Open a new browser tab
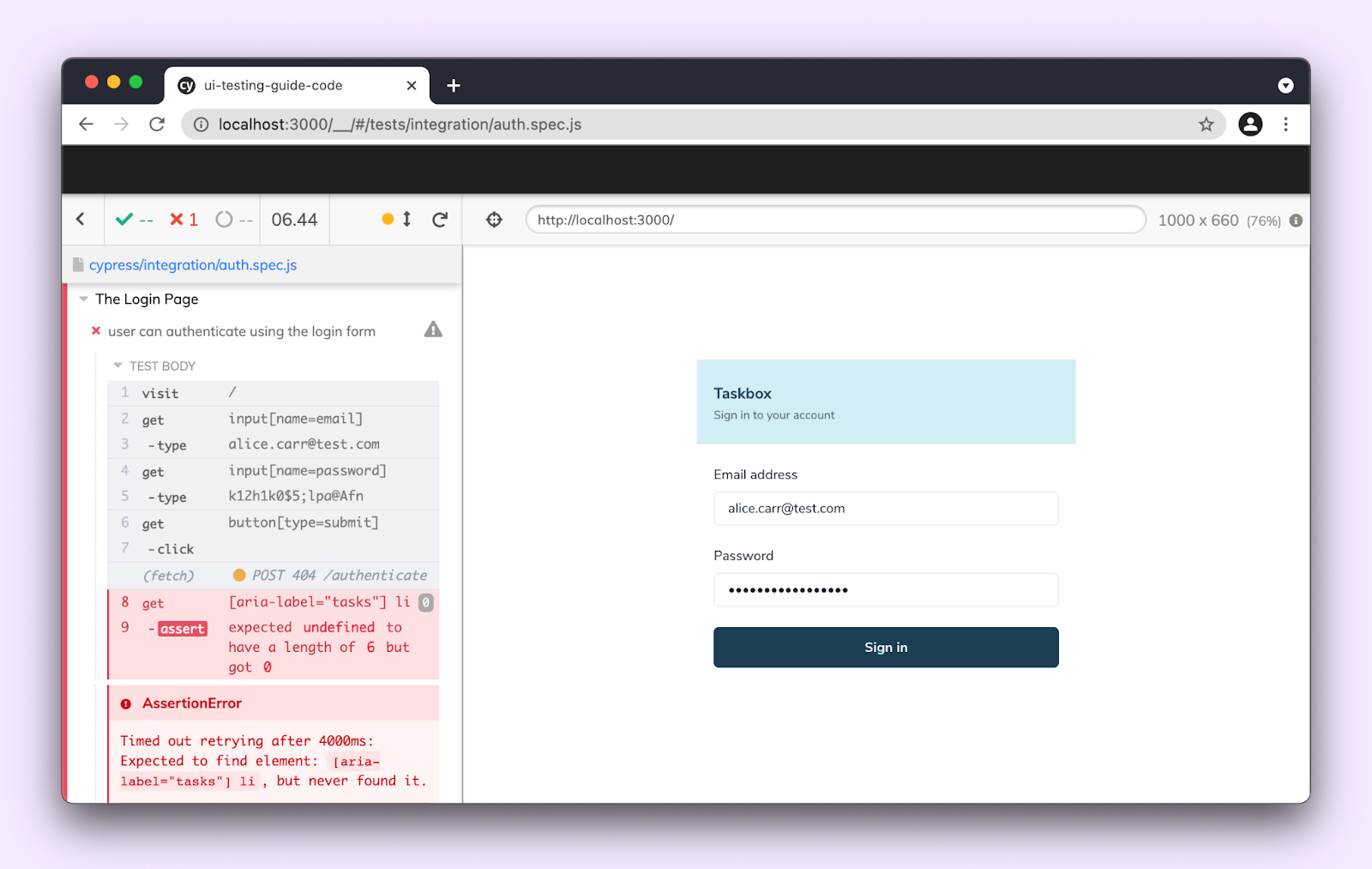Image resolution: width=1372 pixels, height=869 pixels. click(x=454, y=86)
